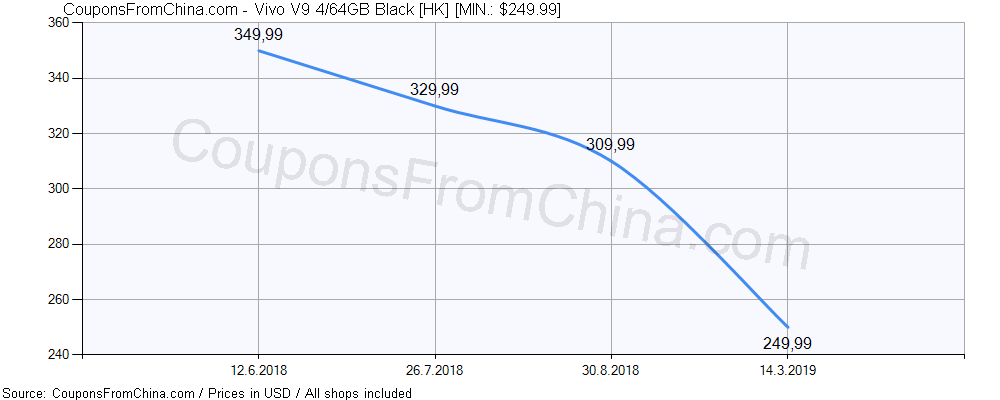
Task: Click the 329,99 data label
Action: click(x=434, y=89)
